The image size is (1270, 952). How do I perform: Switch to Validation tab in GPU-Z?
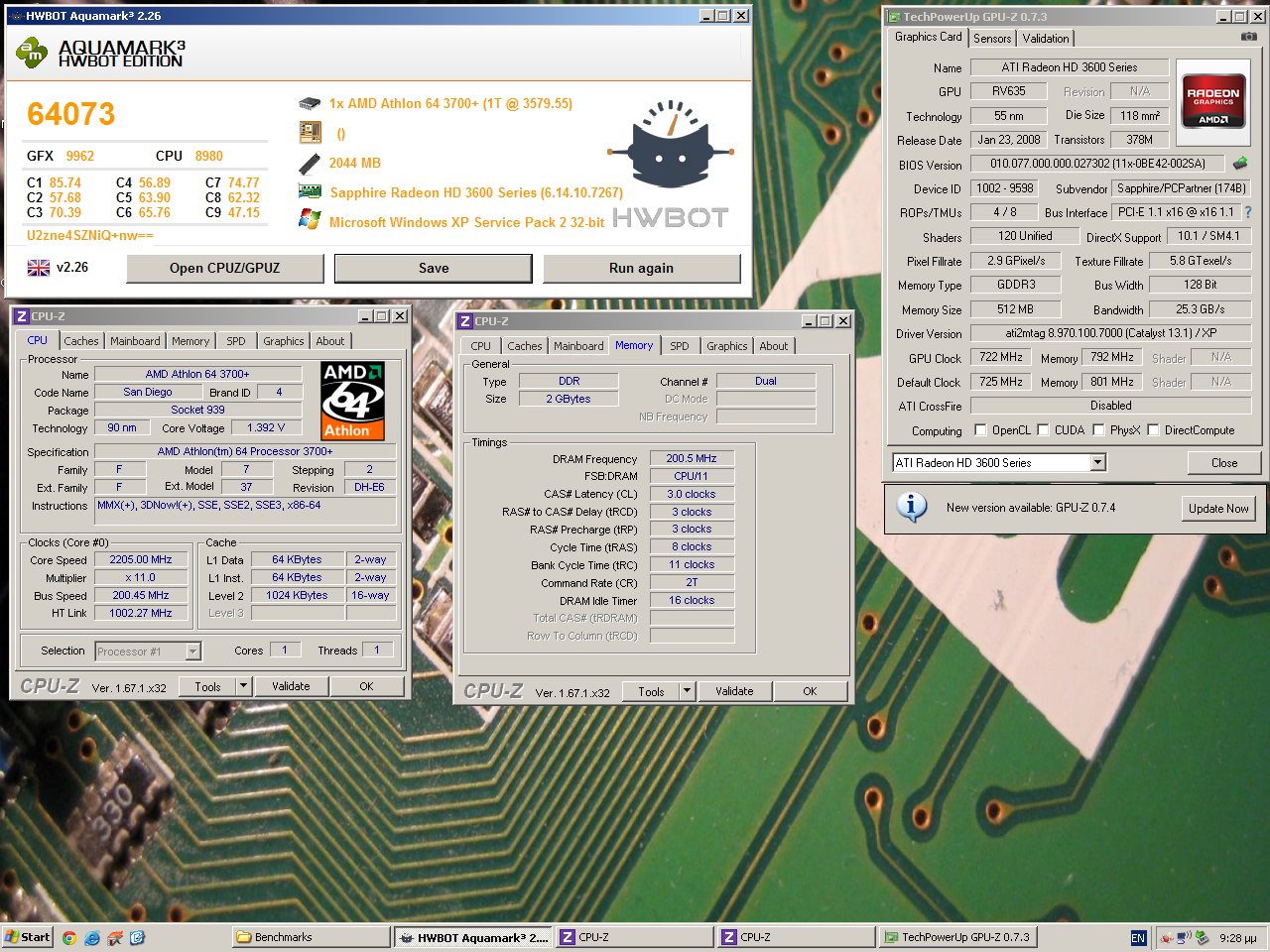1046,38
